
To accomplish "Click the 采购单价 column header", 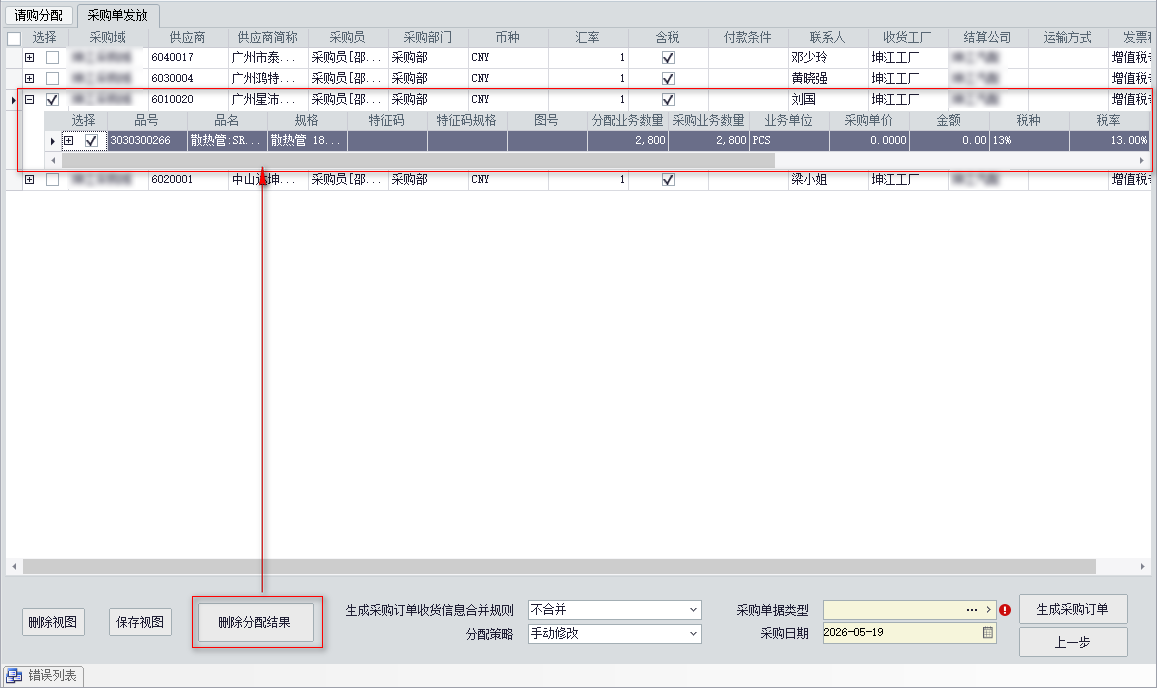I will click(x=868, y=120).
